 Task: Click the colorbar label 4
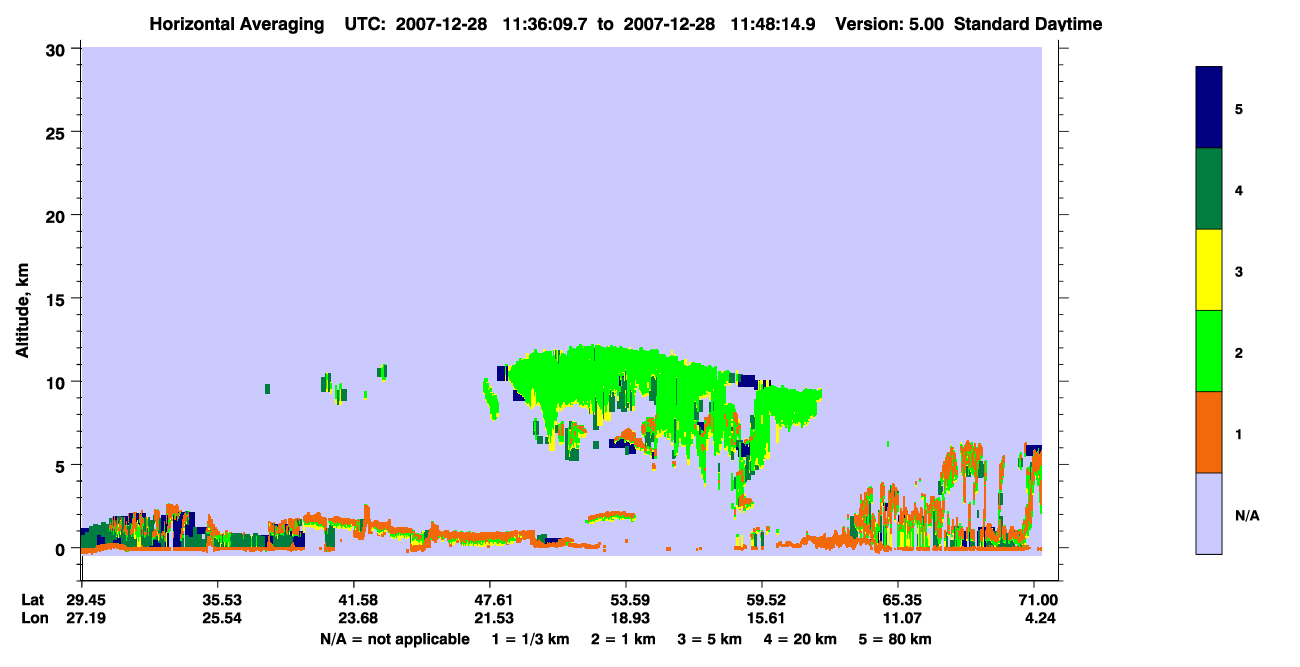click(1239, 189)
